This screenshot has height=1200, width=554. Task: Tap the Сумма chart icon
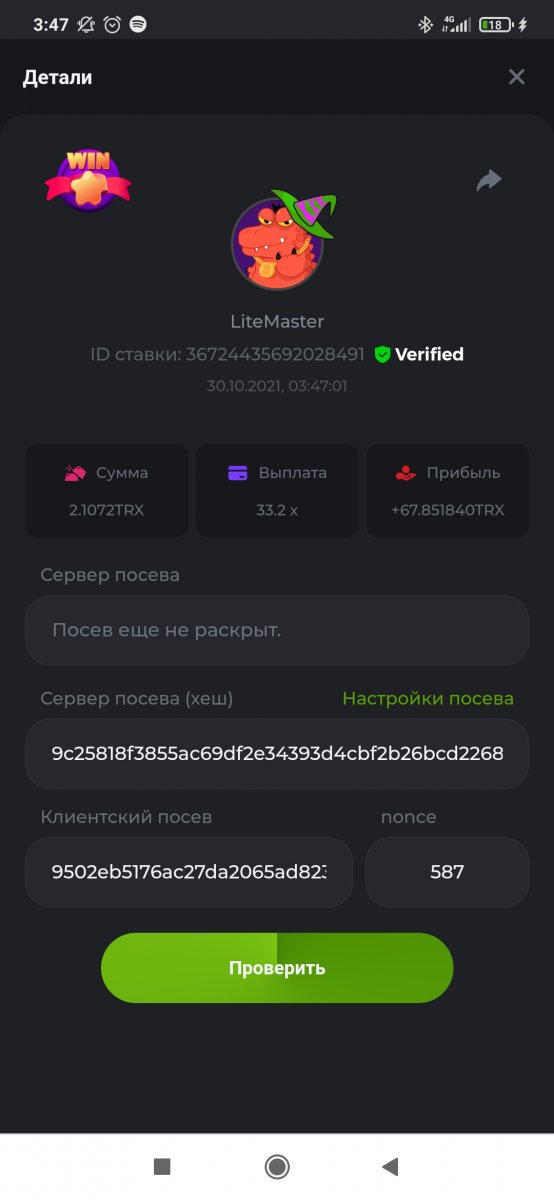point(75,473)
